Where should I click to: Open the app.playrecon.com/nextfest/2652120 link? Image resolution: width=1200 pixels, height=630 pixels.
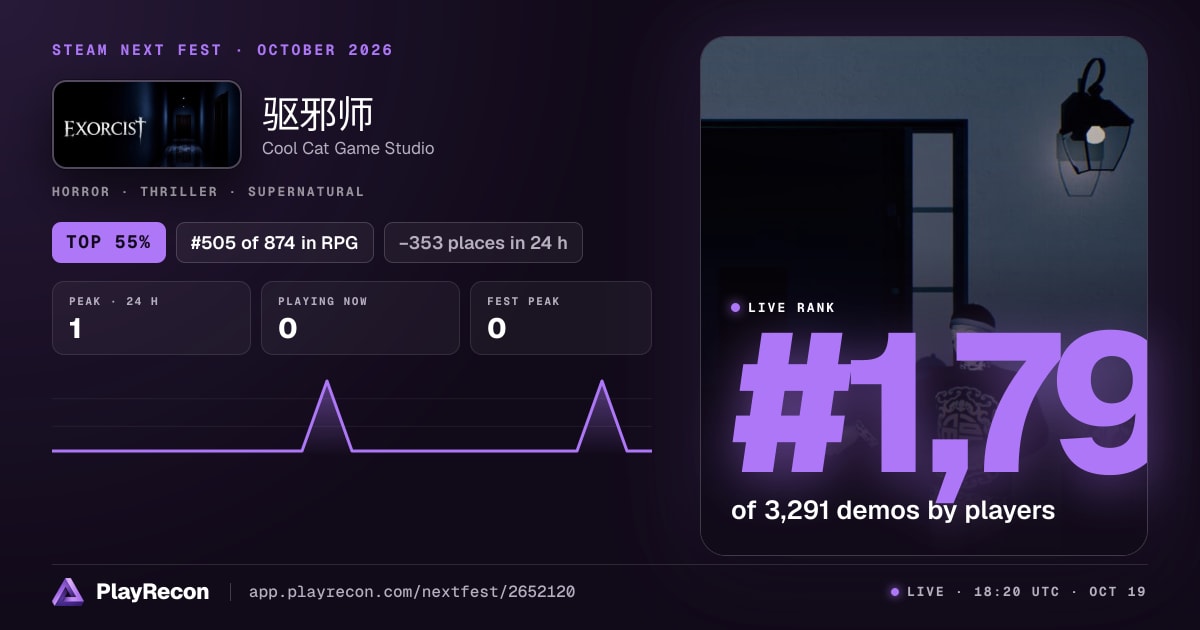pyautogui.click(x=412, y=592)
